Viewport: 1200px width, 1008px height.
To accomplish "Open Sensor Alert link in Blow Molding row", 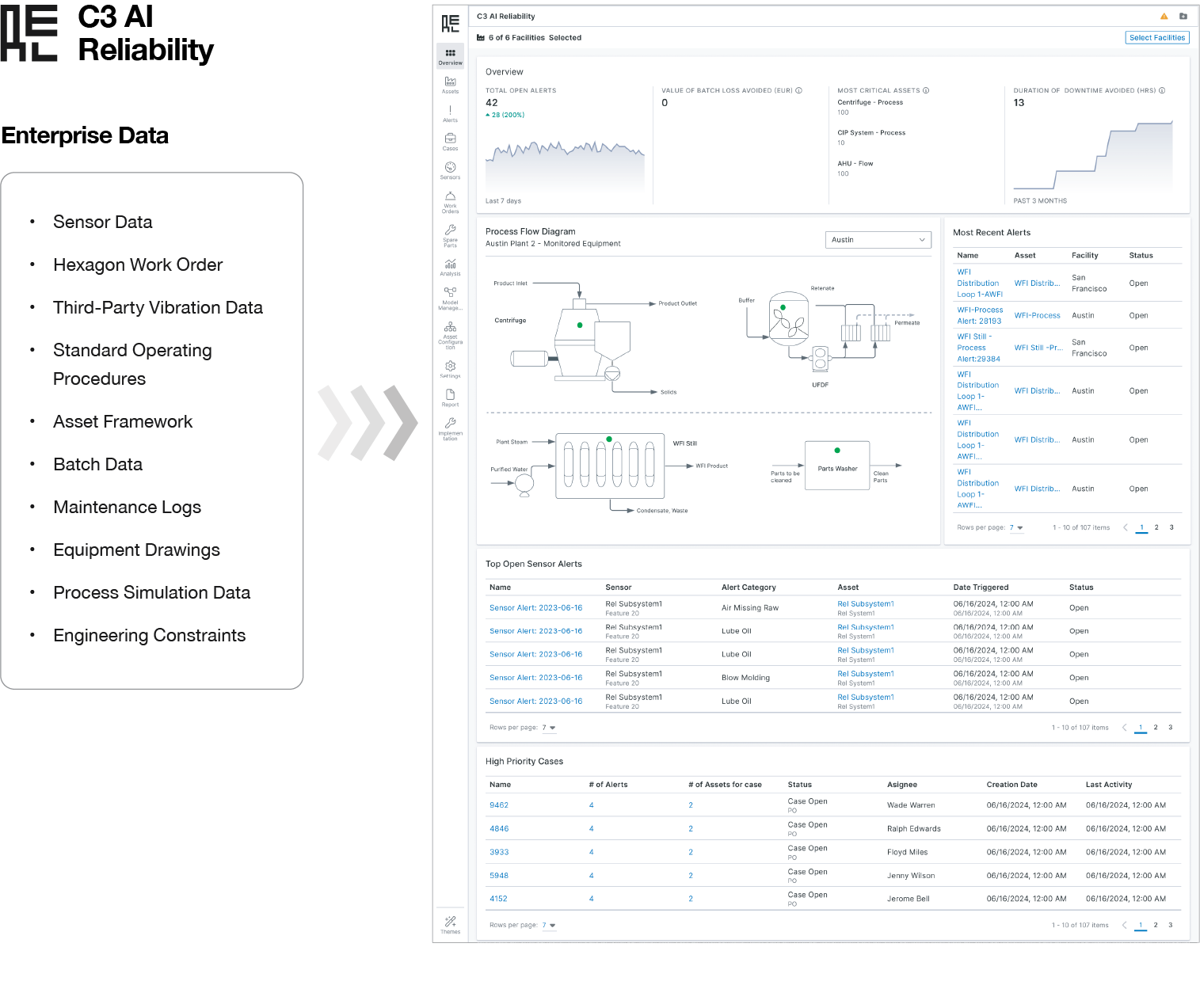I will click(535, 678).
